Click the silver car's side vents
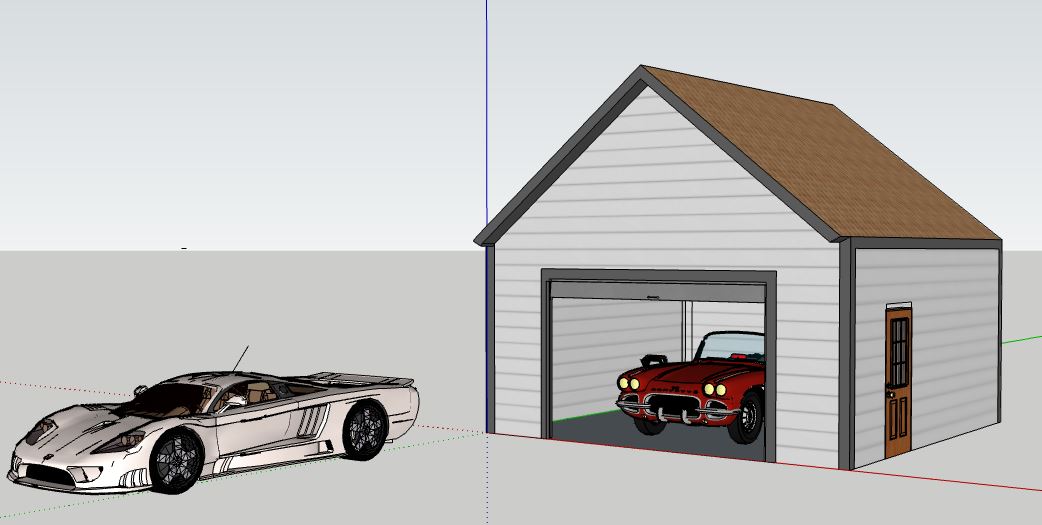This screenshot has height=525, width=1042. click(309, 421)
